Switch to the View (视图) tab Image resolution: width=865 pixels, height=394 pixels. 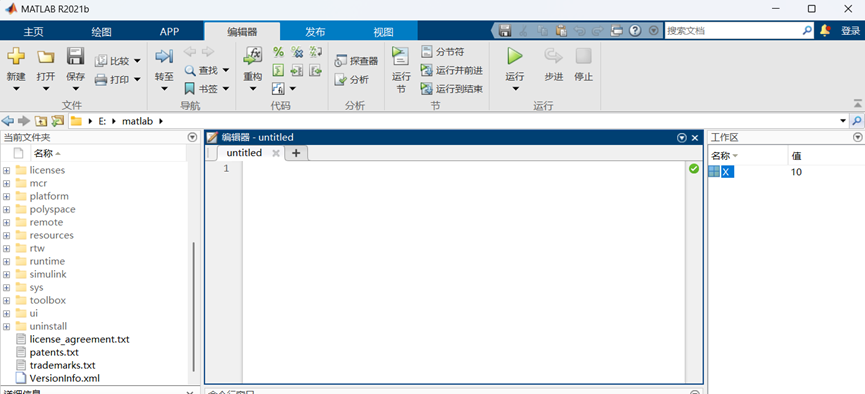click(383, 31)
